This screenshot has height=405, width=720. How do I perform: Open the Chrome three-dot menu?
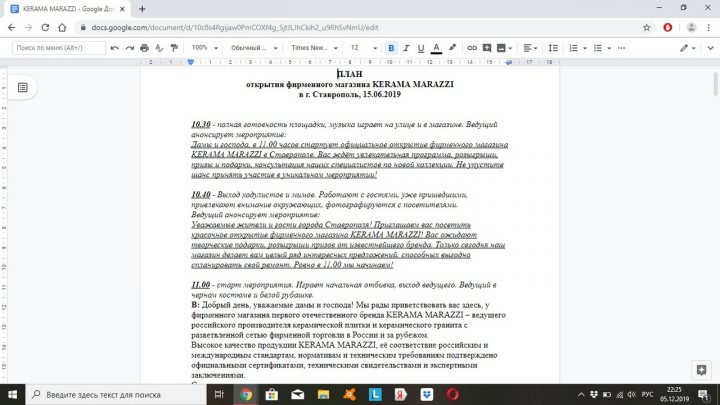click(710, 28)
